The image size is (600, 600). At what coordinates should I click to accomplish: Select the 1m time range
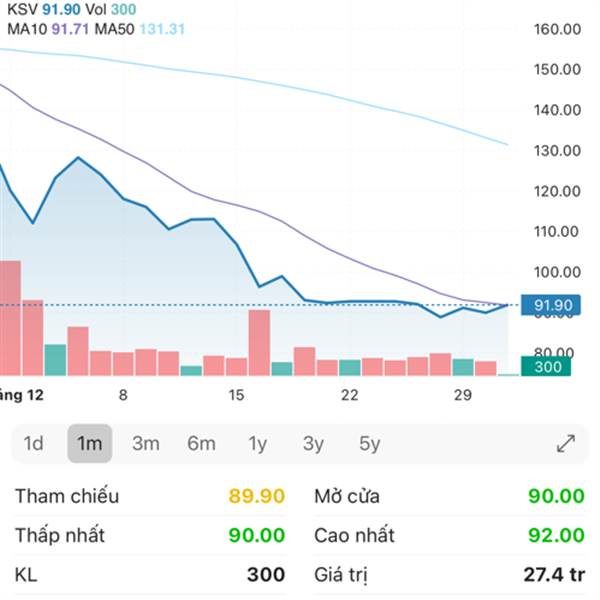pos(90,444)
